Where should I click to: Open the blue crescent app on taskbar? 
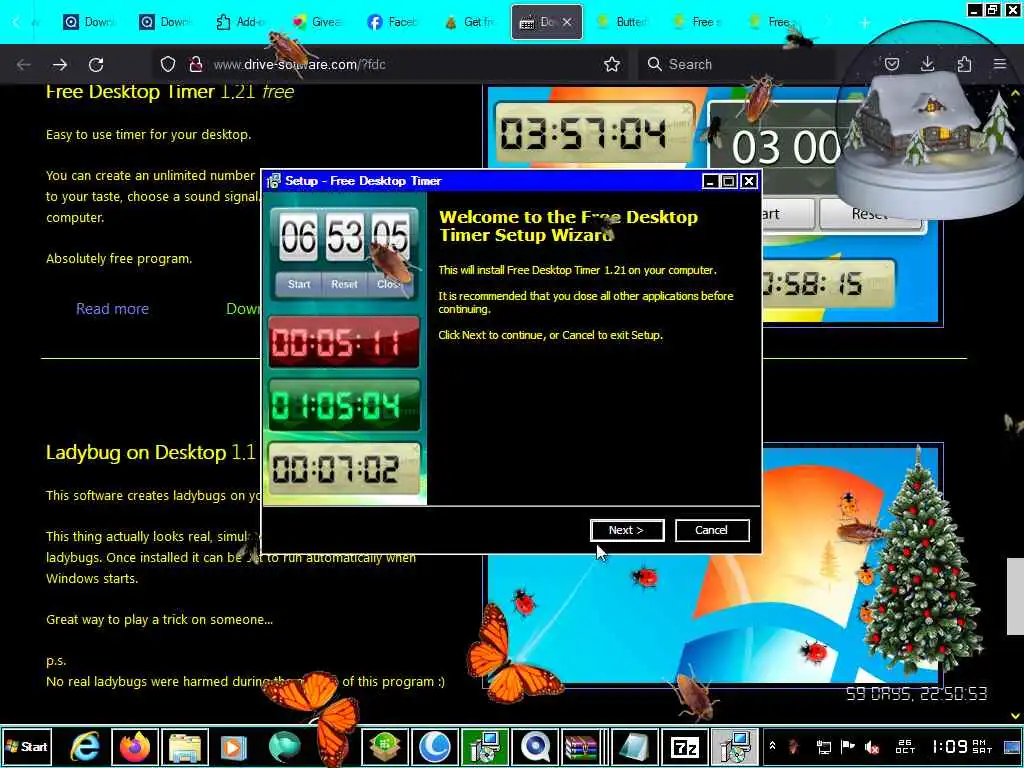point(436,746)
